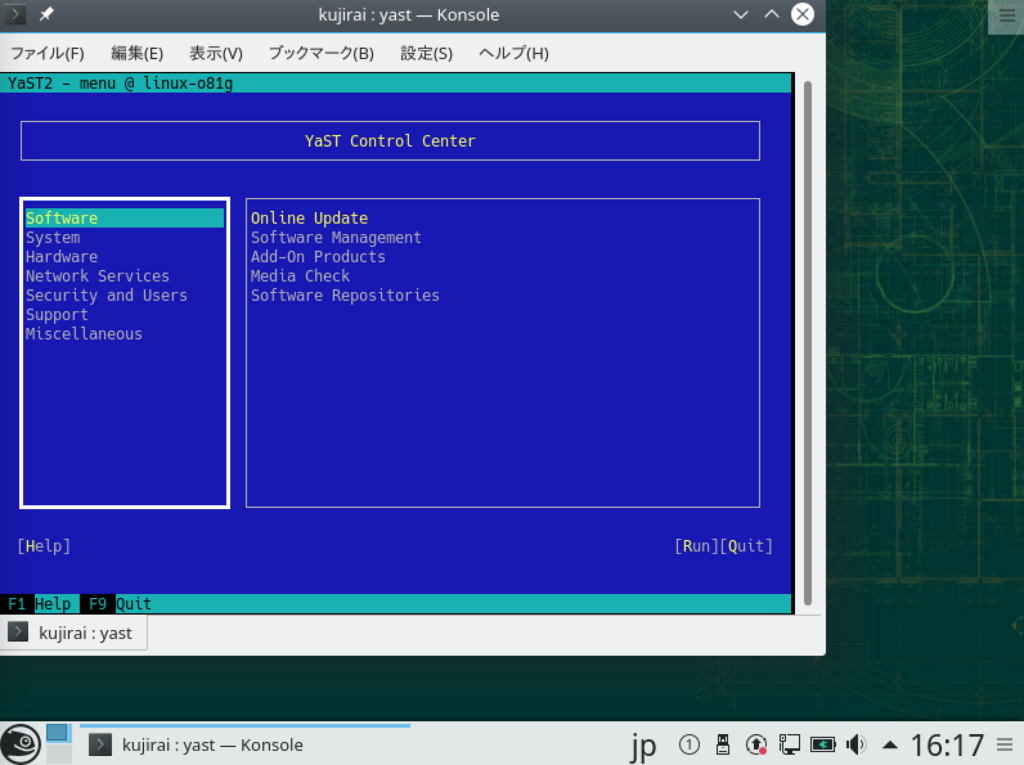Choose the Software Repositories module
This screenshot has height=765, width=1024.
(x=345, y=295)
